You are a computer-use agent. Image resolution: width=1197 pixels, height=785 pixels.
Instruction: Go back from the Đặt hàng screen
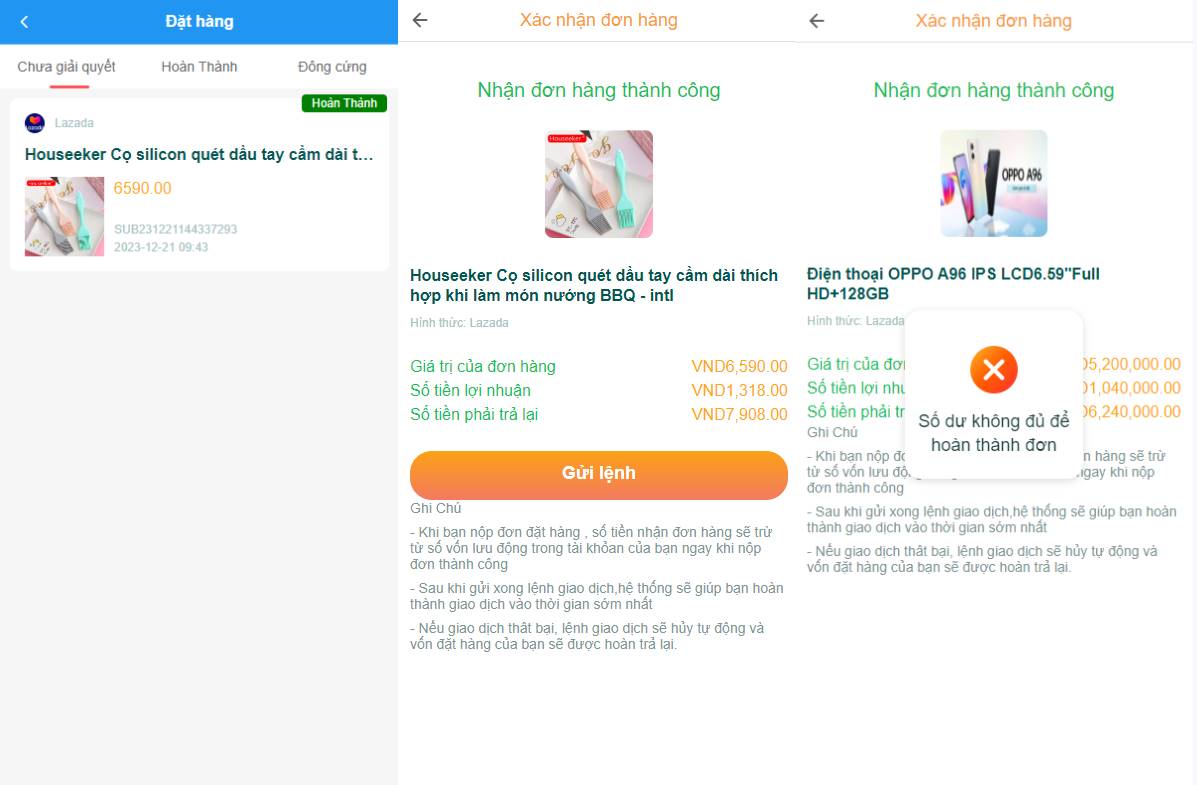[x=24, y=21]
